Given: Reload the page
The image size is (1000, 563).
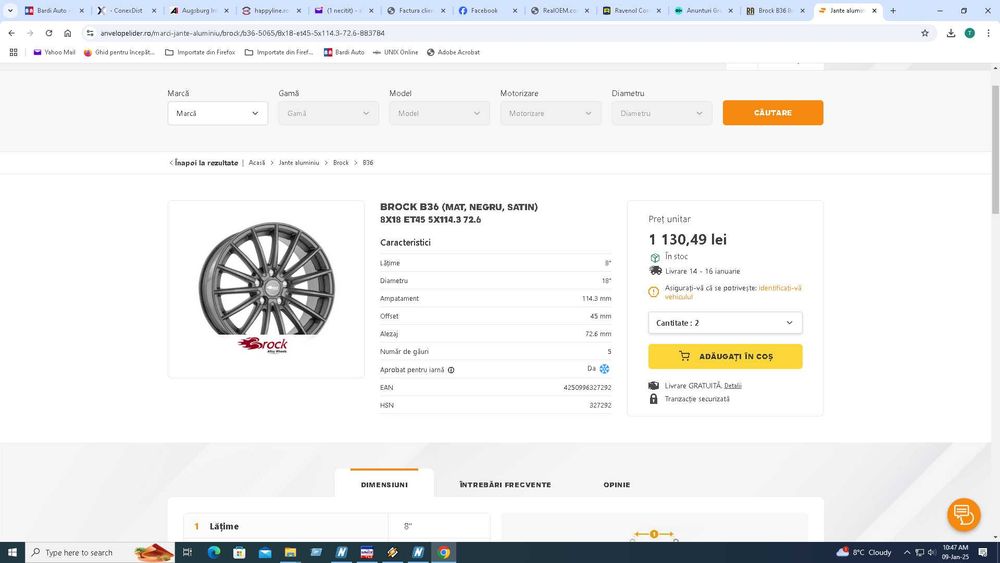Looking at the screenshot, I should click(x=48, y=33).
